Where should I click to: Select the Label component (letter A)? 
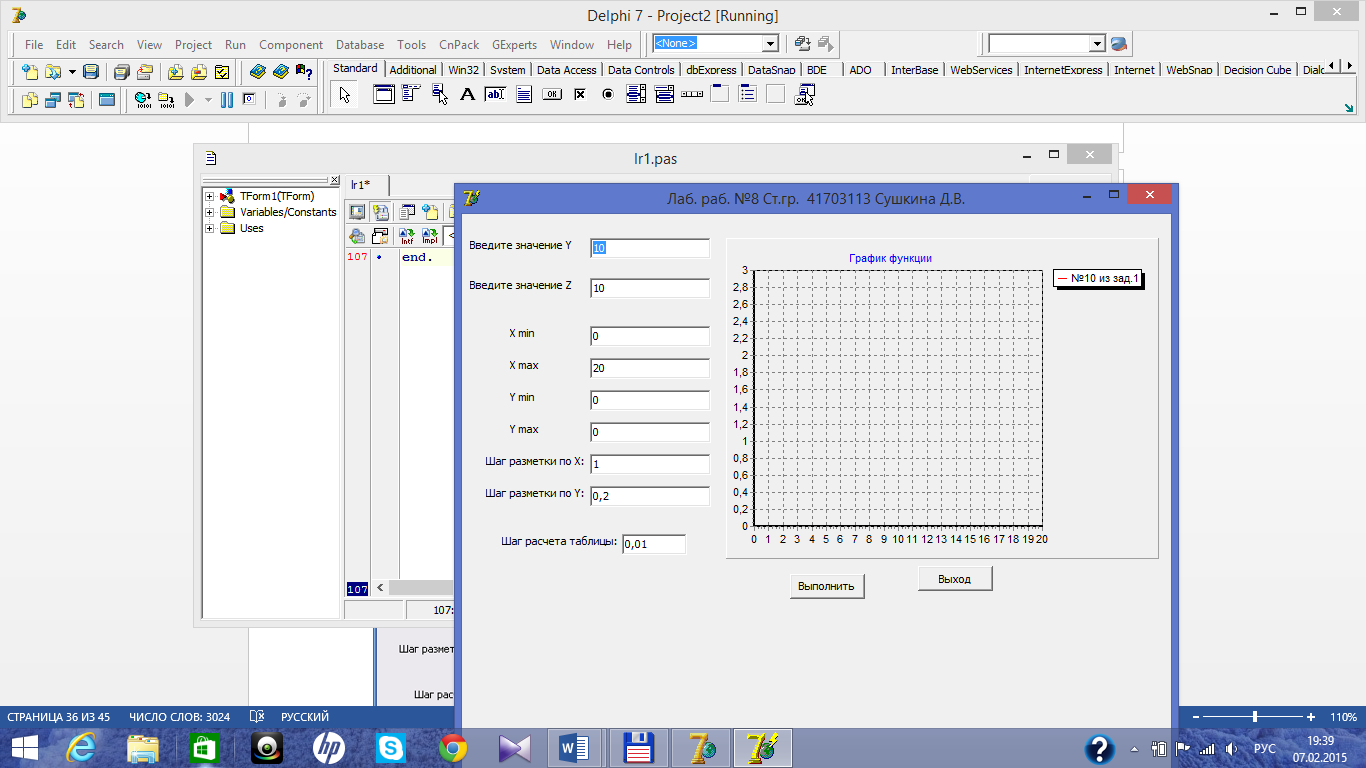467,95
